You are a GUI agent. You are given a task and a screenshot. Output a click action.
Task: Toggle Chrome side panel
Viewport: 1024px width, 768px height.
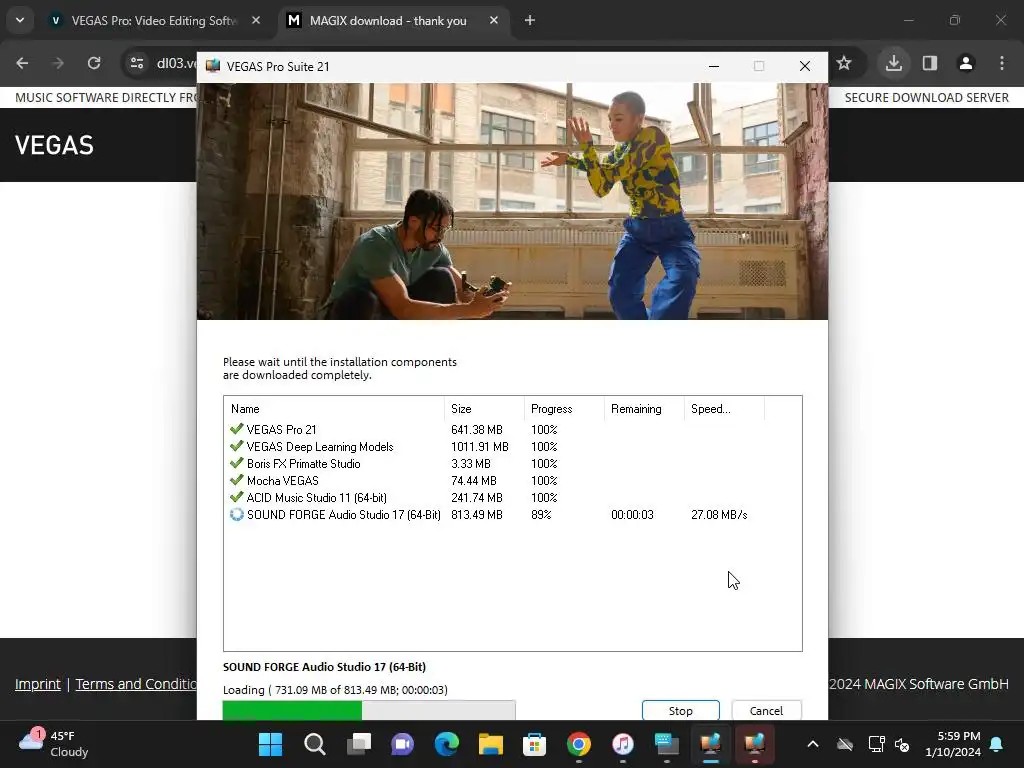[x=930, y=63]
